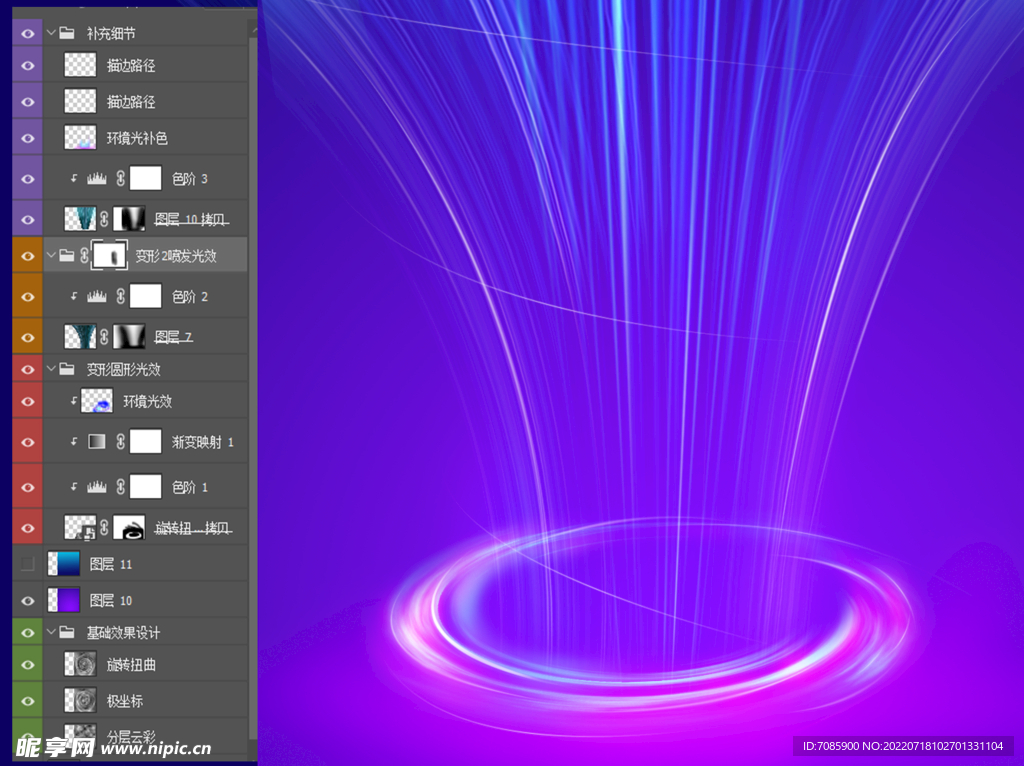Show the hidden 图层 11 layer
Screen dimensions: 1024x766
pyautogui.click(x=27, y=564)
